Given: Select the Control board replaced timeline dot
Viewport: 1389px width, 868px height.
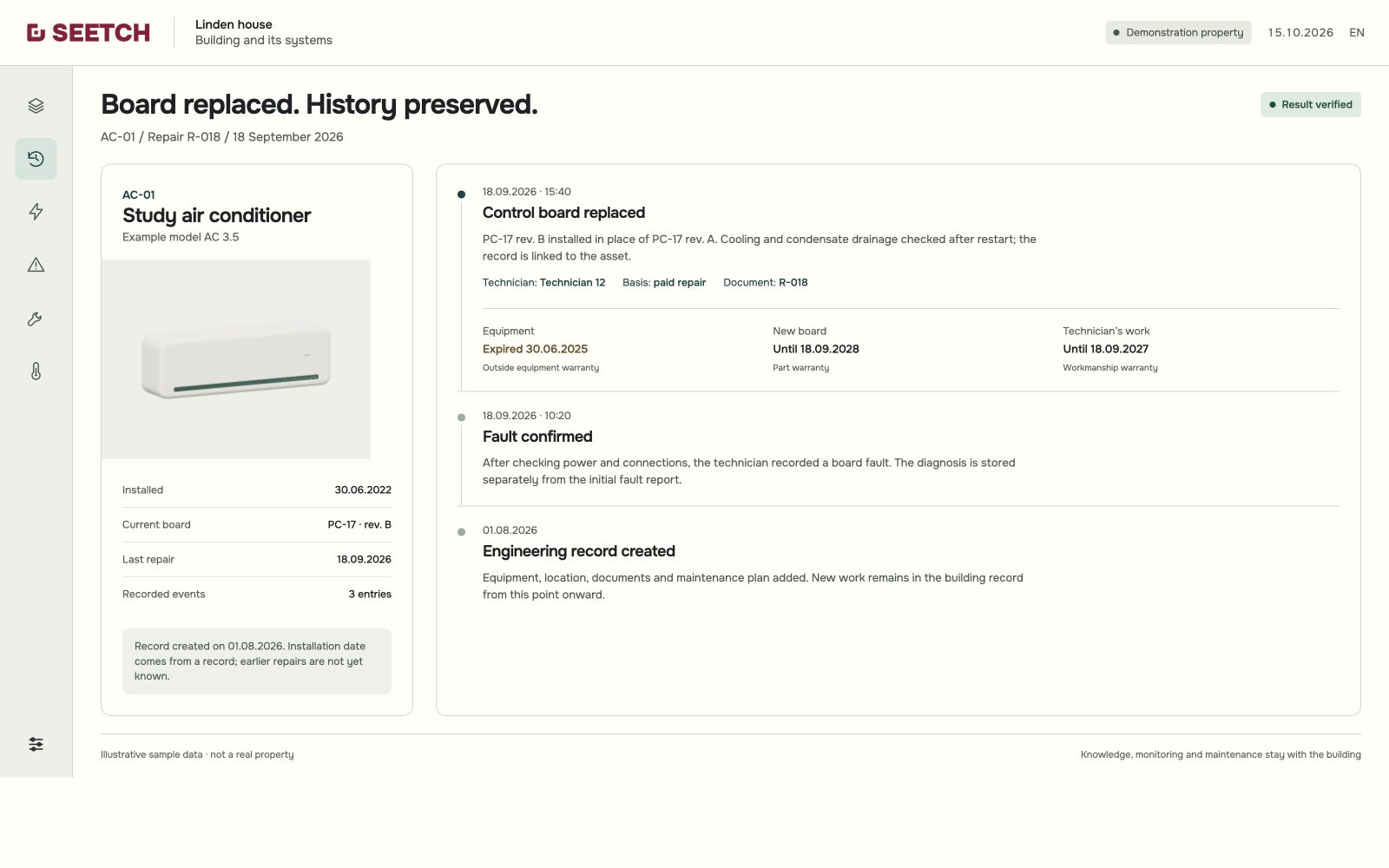Looking at the screenshot, I should click(x=461, y=194).
